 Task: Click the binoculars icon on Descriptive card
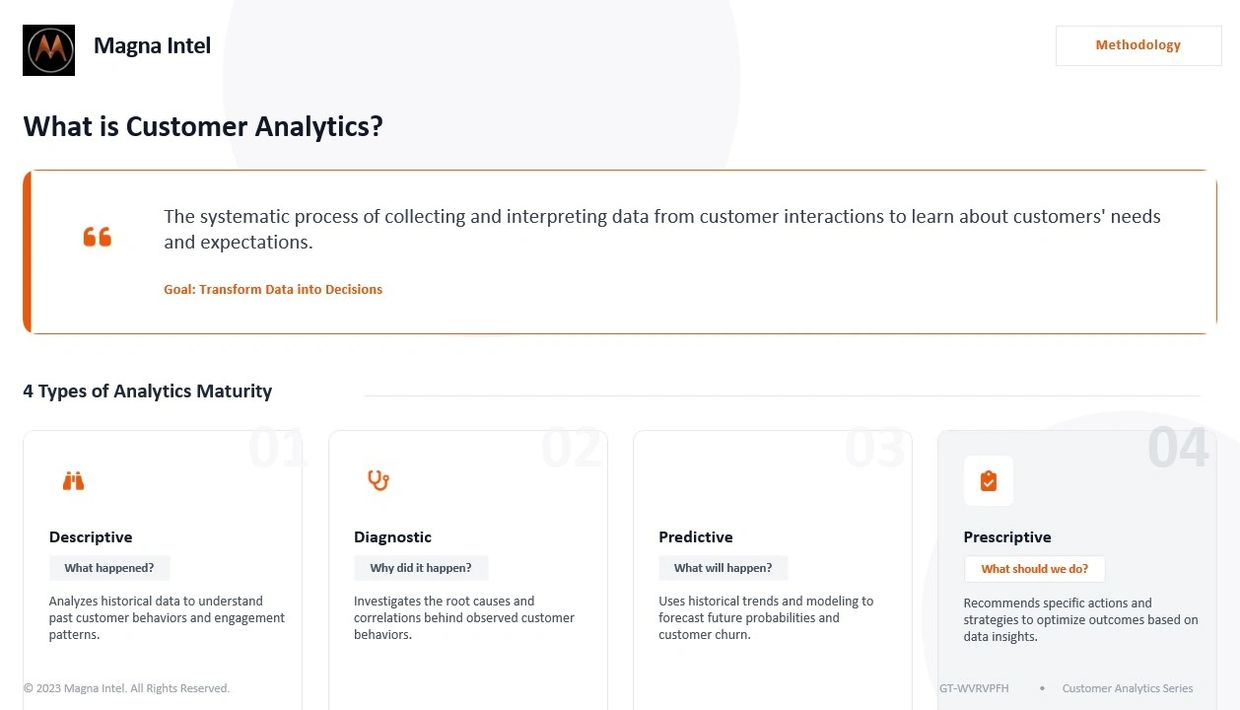coord(73,481)
